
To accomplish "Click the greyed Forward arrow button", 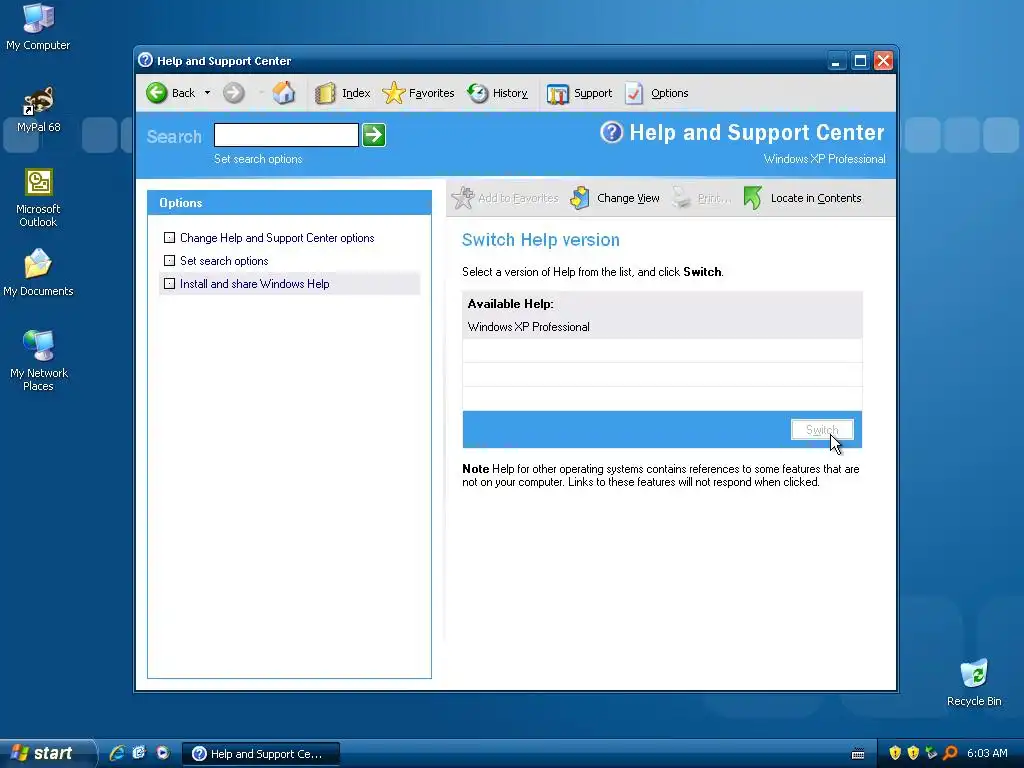I will (233, 93).
